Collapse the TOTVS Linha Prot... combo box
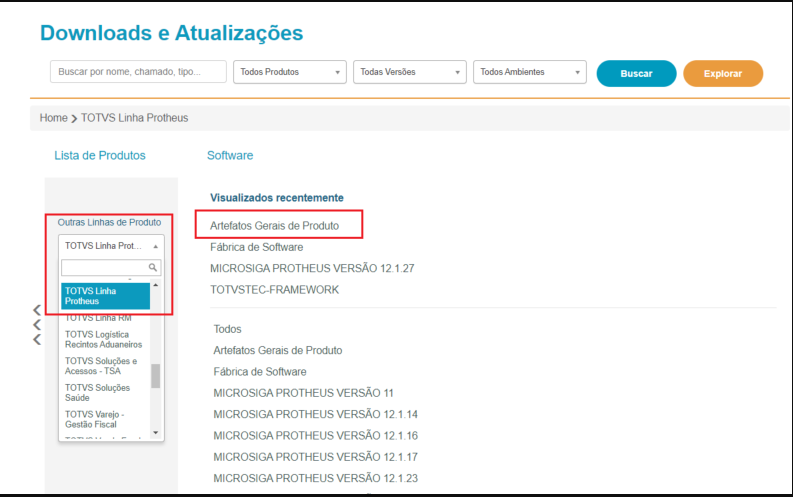 [x=111, y=246]
